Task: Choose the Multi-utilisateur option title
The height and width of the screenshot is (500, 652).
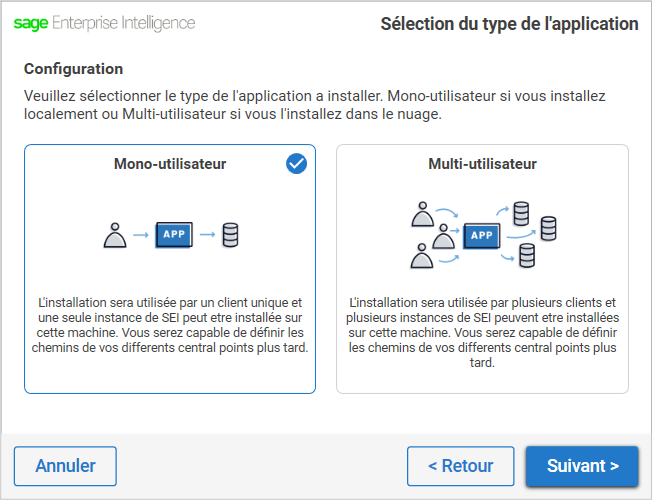Action: 482,164
